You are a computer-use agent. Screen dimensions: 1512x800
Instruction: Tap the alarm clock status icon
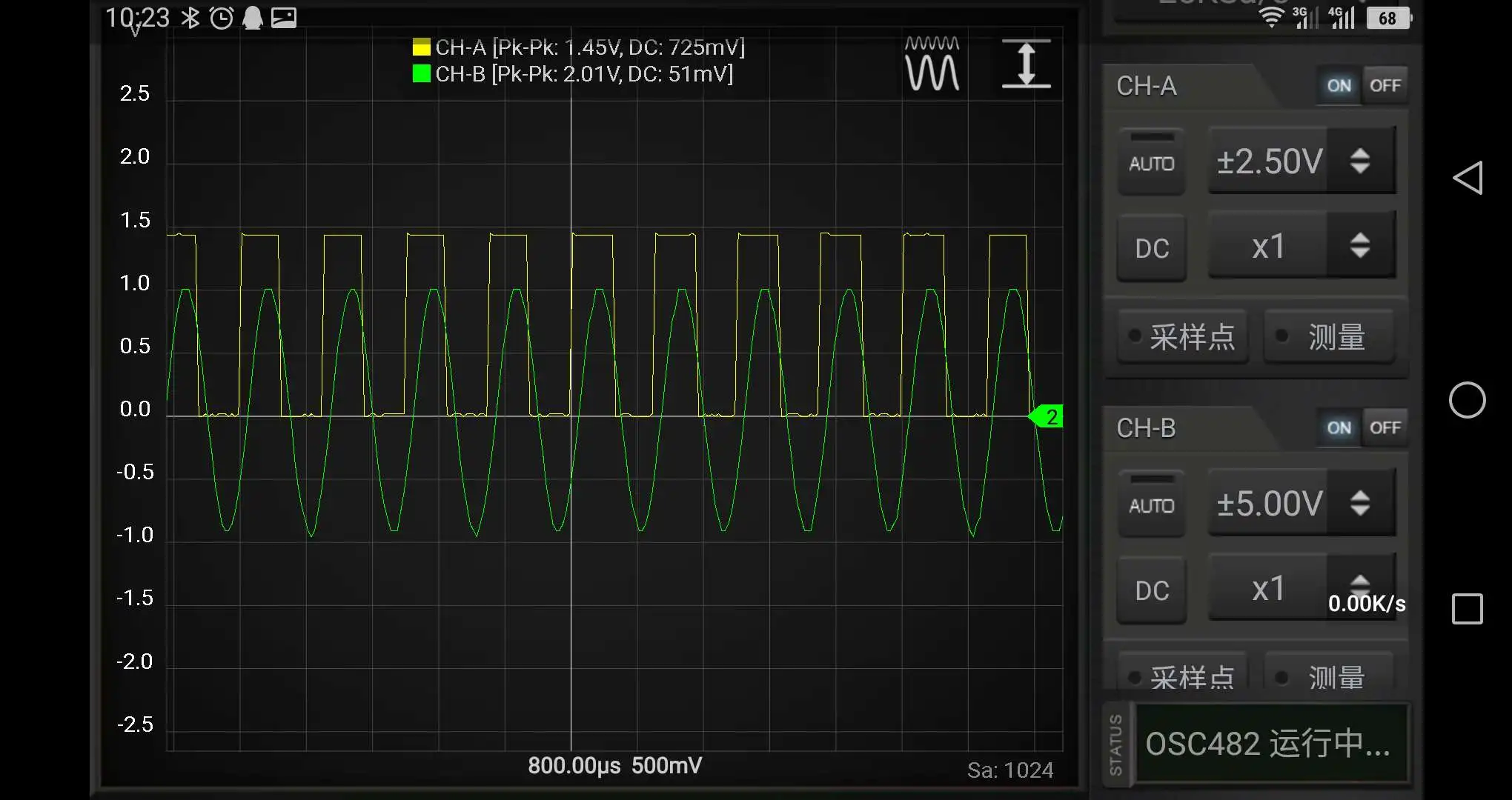click(222, 17)
